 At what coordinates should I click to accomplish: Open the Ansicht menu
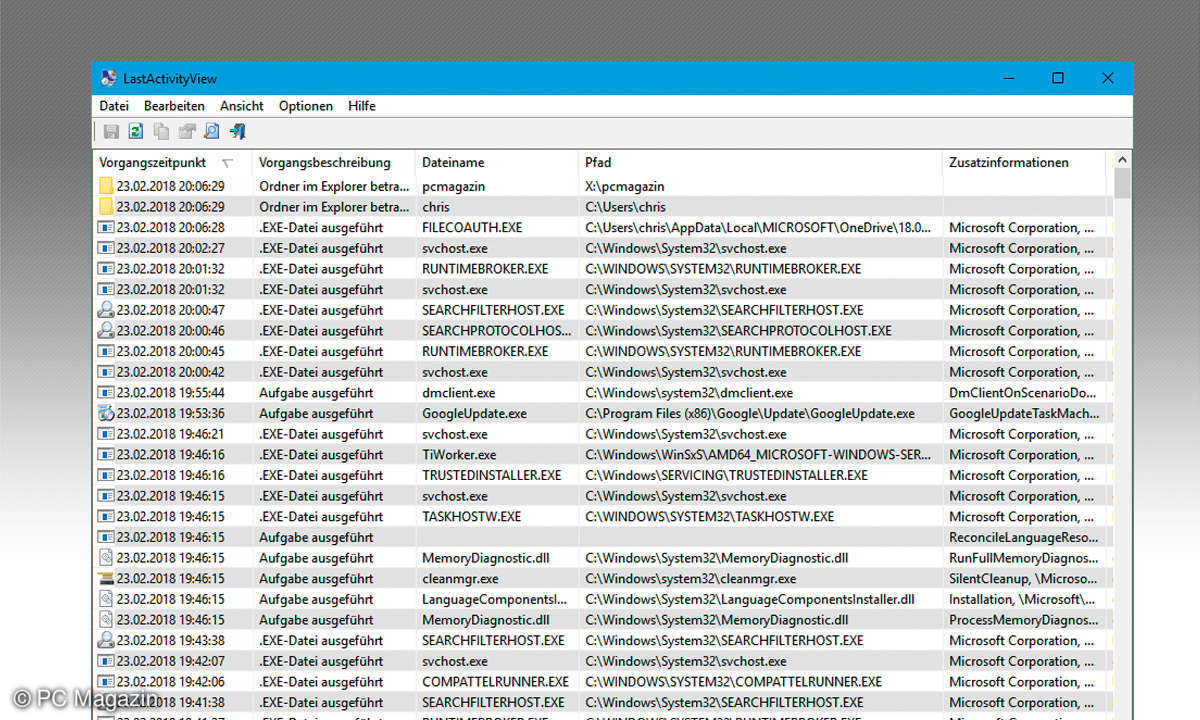point(242,105)
